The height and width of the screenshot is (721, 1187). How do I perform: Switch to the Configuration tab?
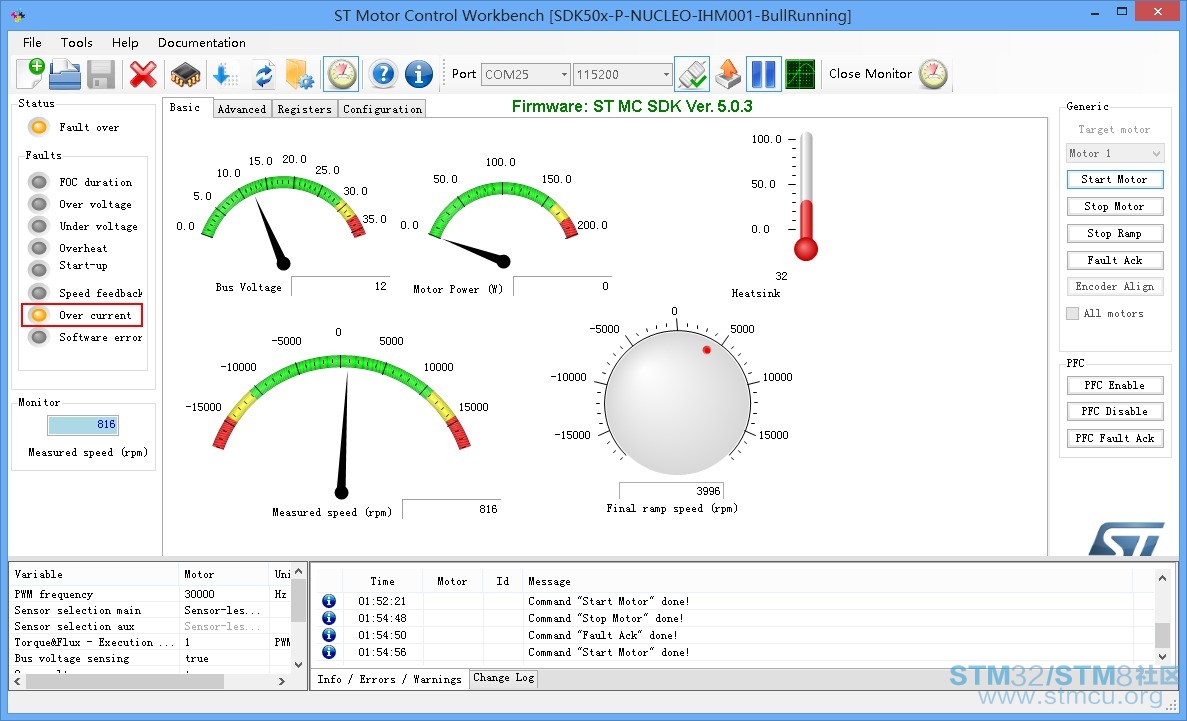(382, 109)
